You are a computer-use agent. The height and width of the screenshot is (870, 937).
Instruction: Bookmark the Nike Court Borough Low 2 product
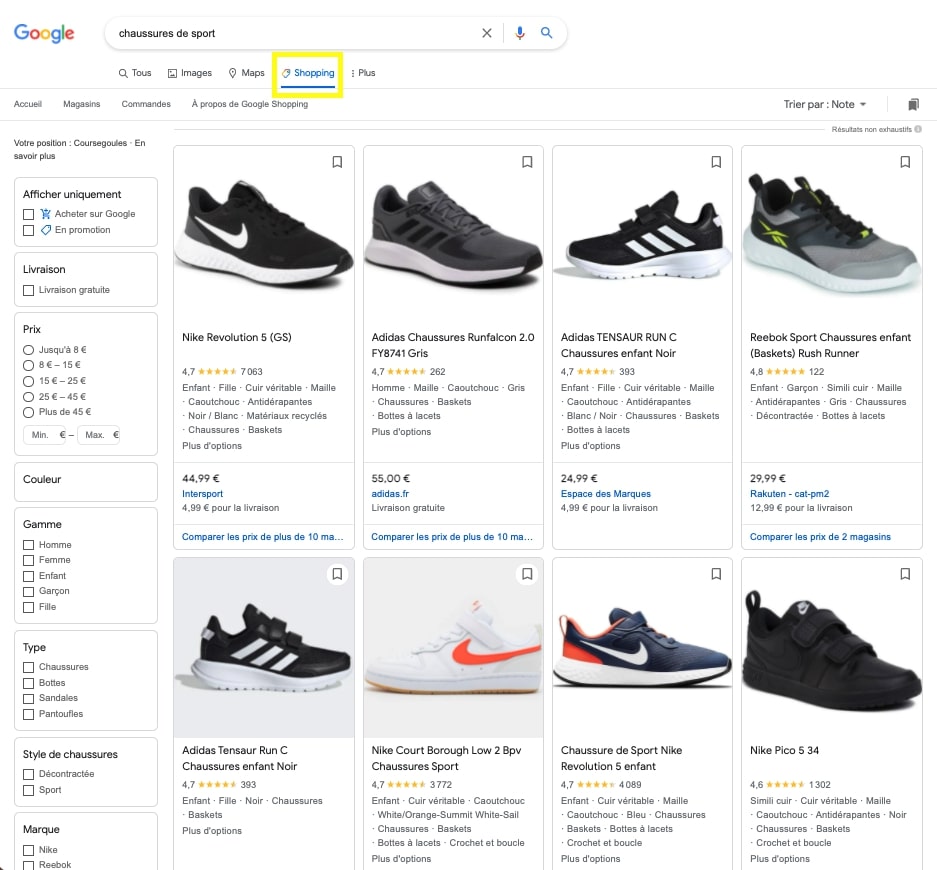(527, 574)
